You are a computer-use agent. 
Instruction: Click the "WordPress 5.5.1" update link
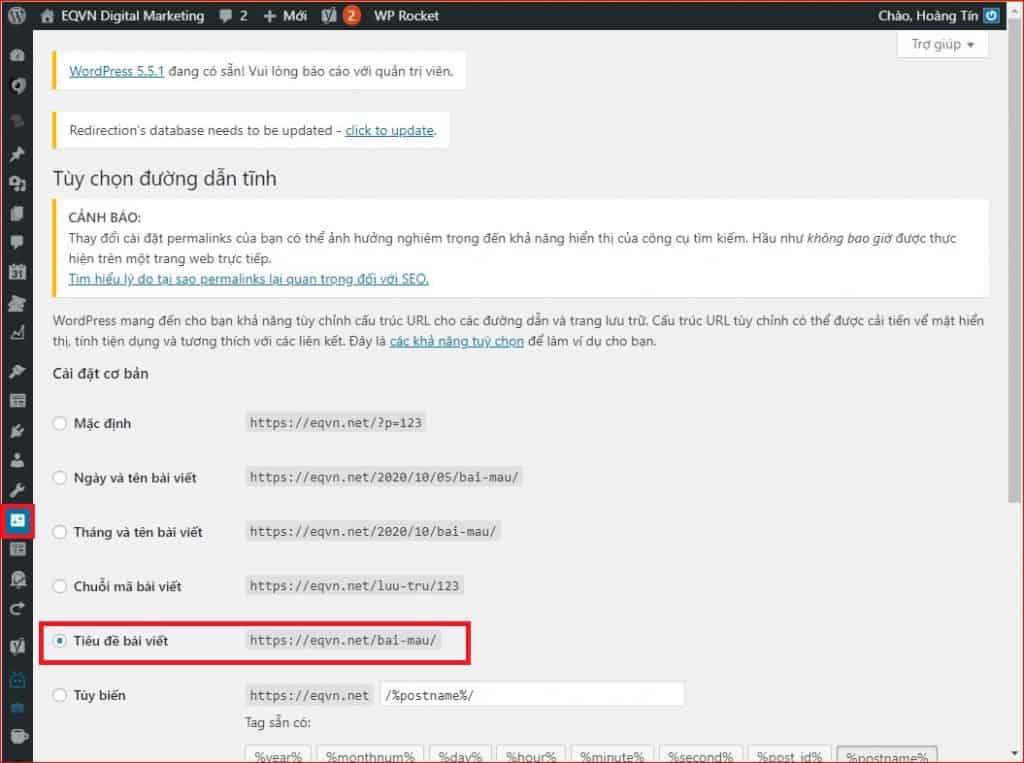(x=115, y=71)
